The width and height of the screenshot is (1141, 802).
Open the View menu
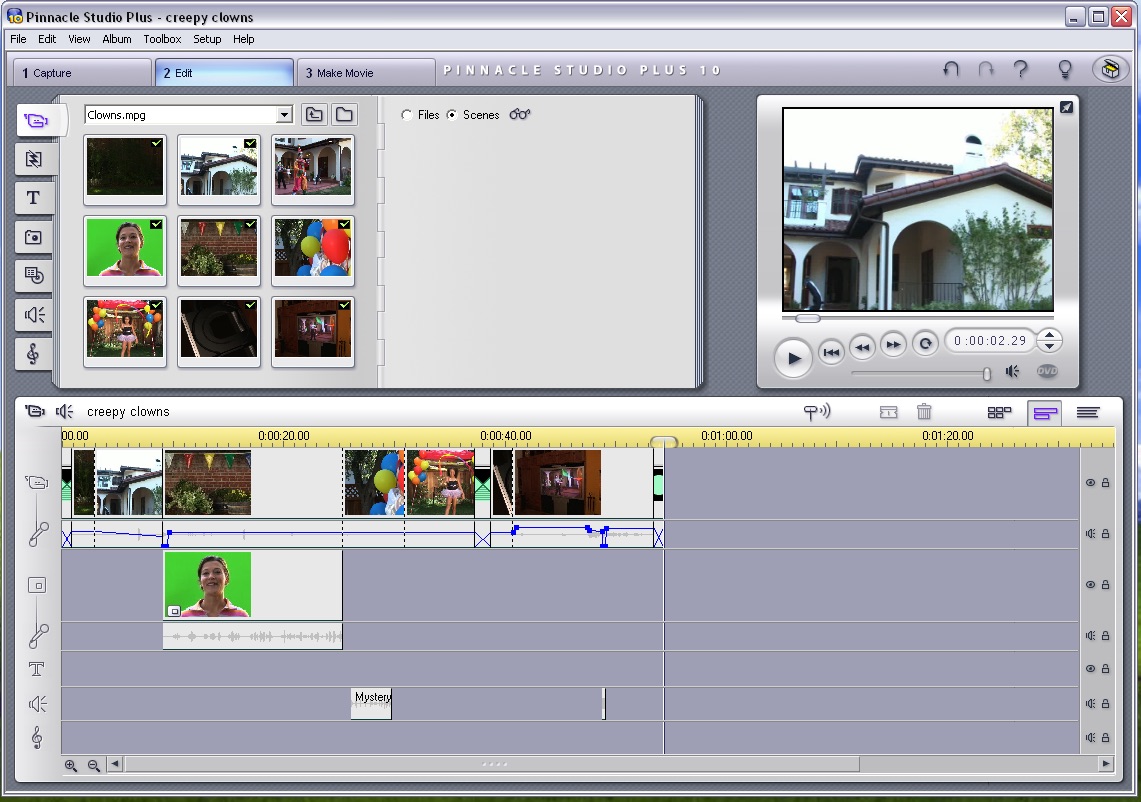point(79,39)
